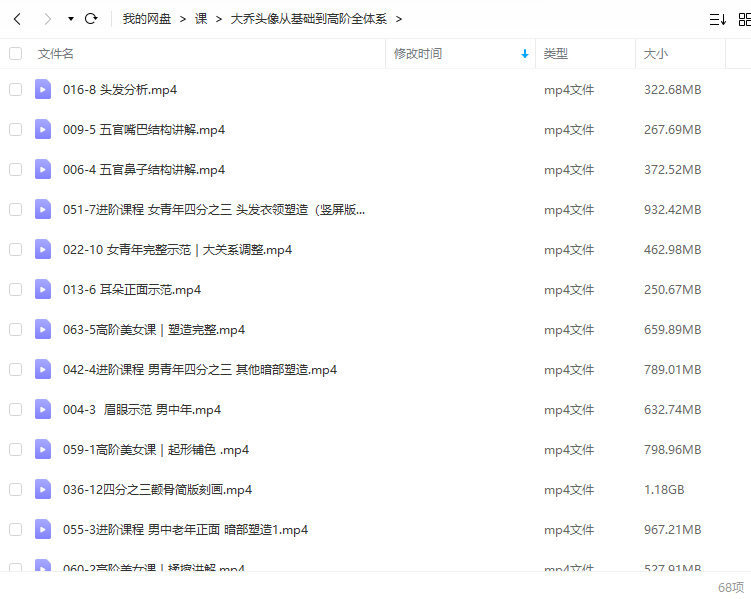Expand the navigation history dropdown arrow
This screenshot has width=751, height=599.
(70, 19)
